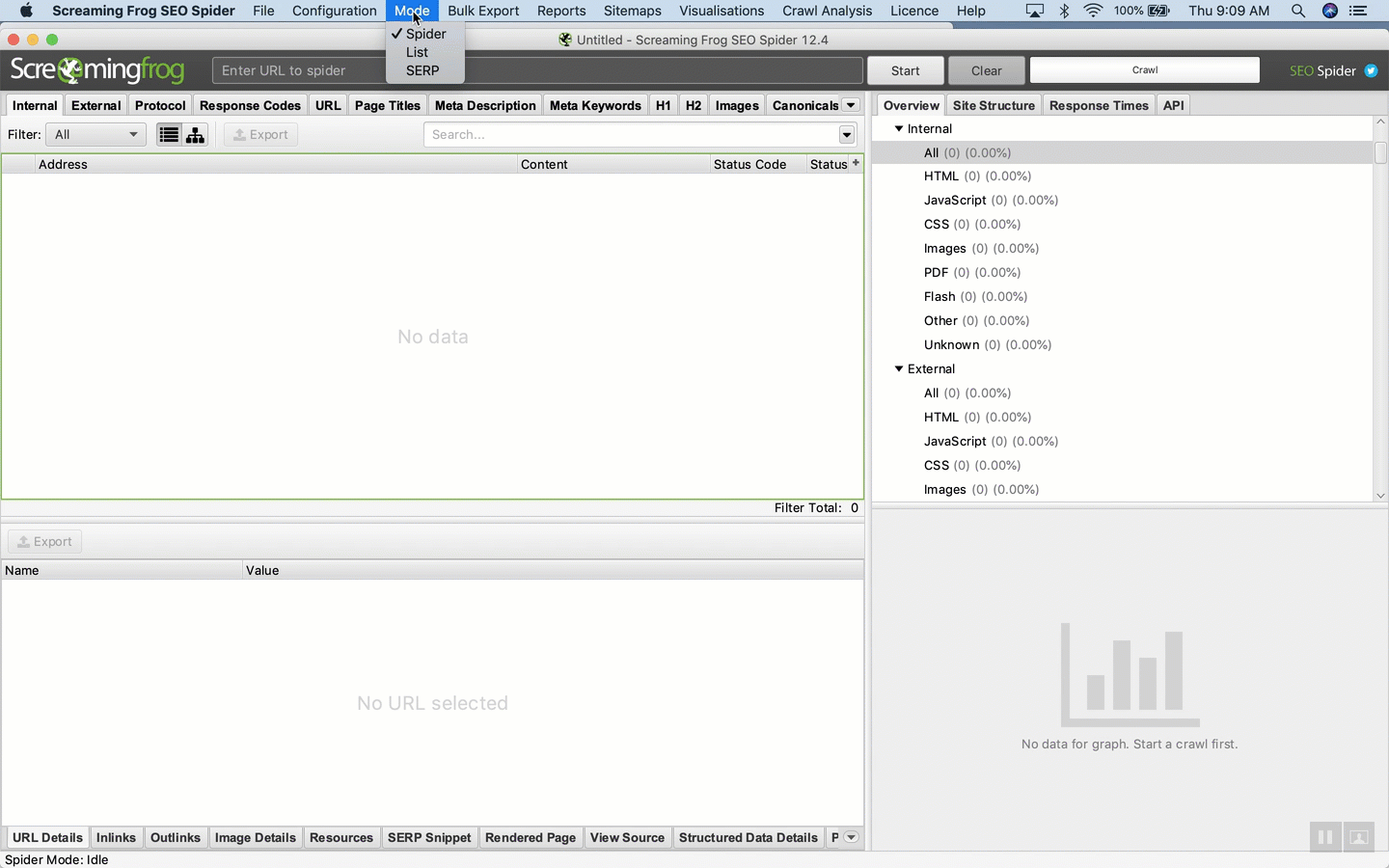Switch to the Page Titles tab
Screen dimensions: 1389x868
click(x=388, y=105)
